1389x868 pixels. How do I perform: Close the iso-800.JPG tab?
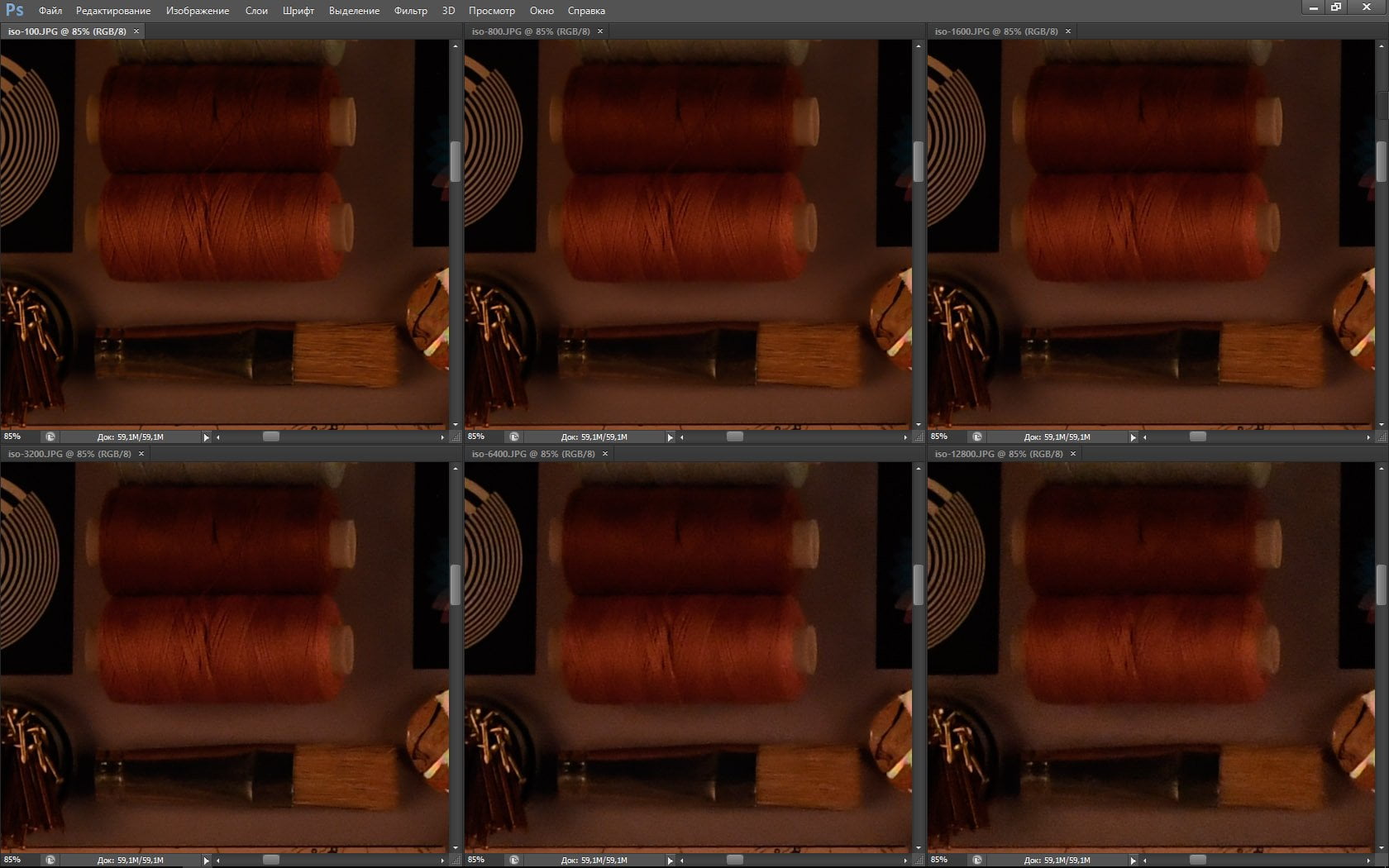[x=600, y=31]
